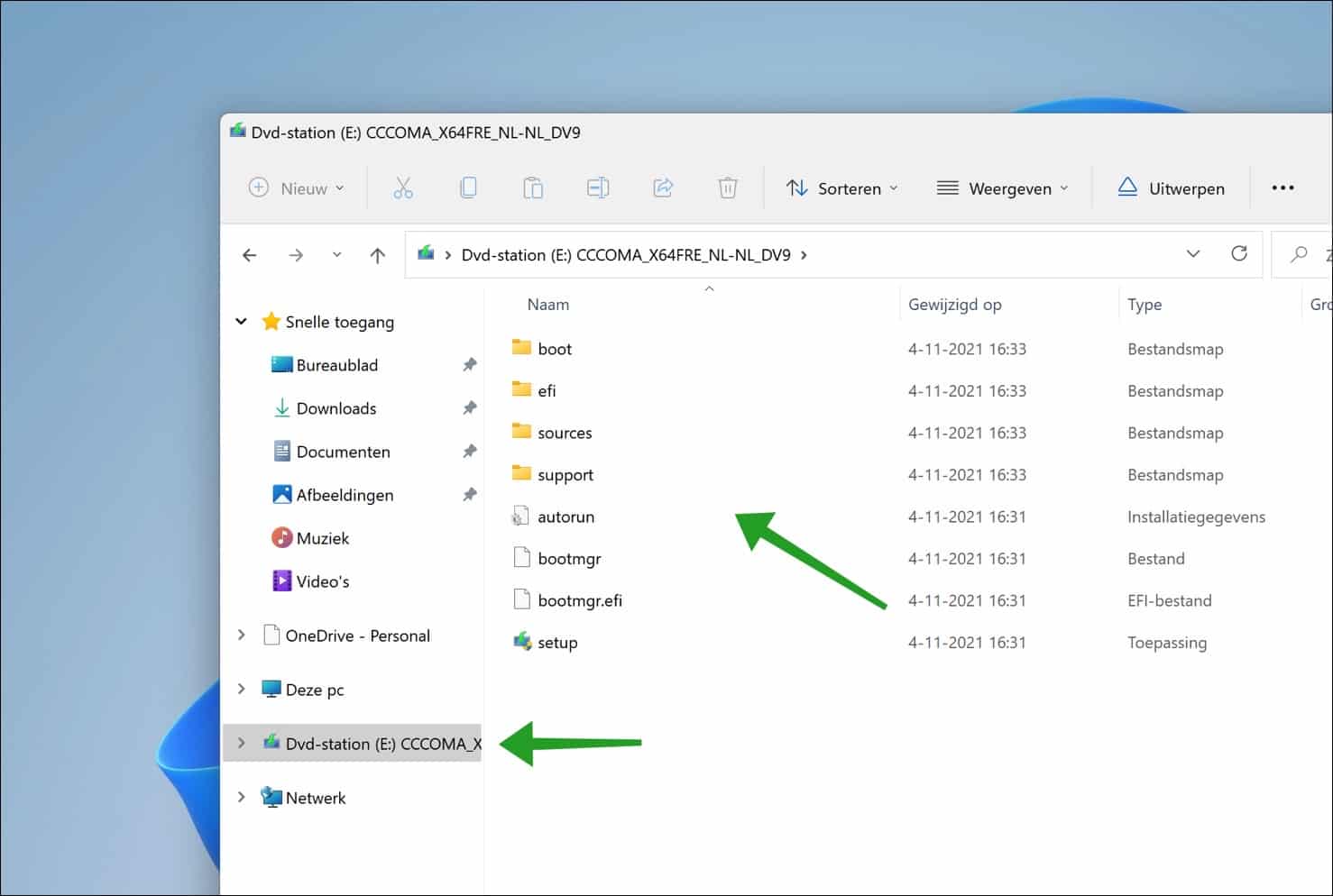Open the address bar history dropdown chevron
Screen dimensions: 1333x896
1193,253
